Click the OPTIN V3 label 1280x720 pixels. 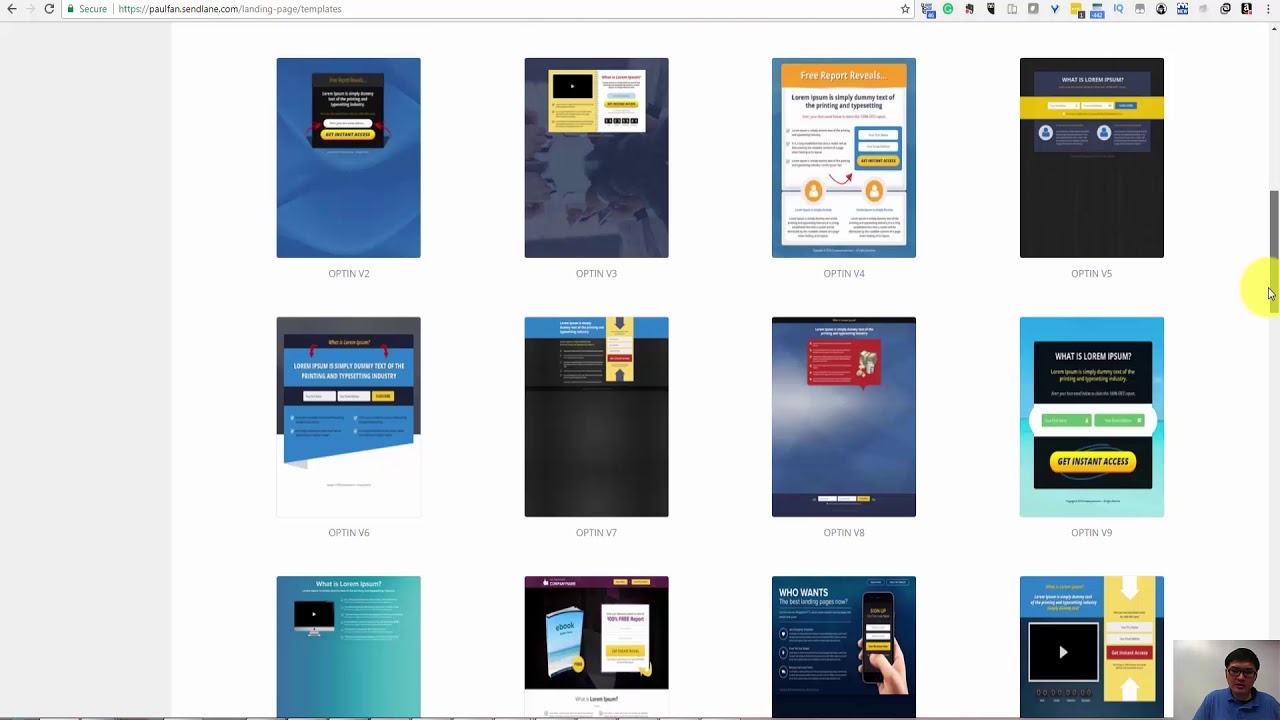(x=596, y=273)
